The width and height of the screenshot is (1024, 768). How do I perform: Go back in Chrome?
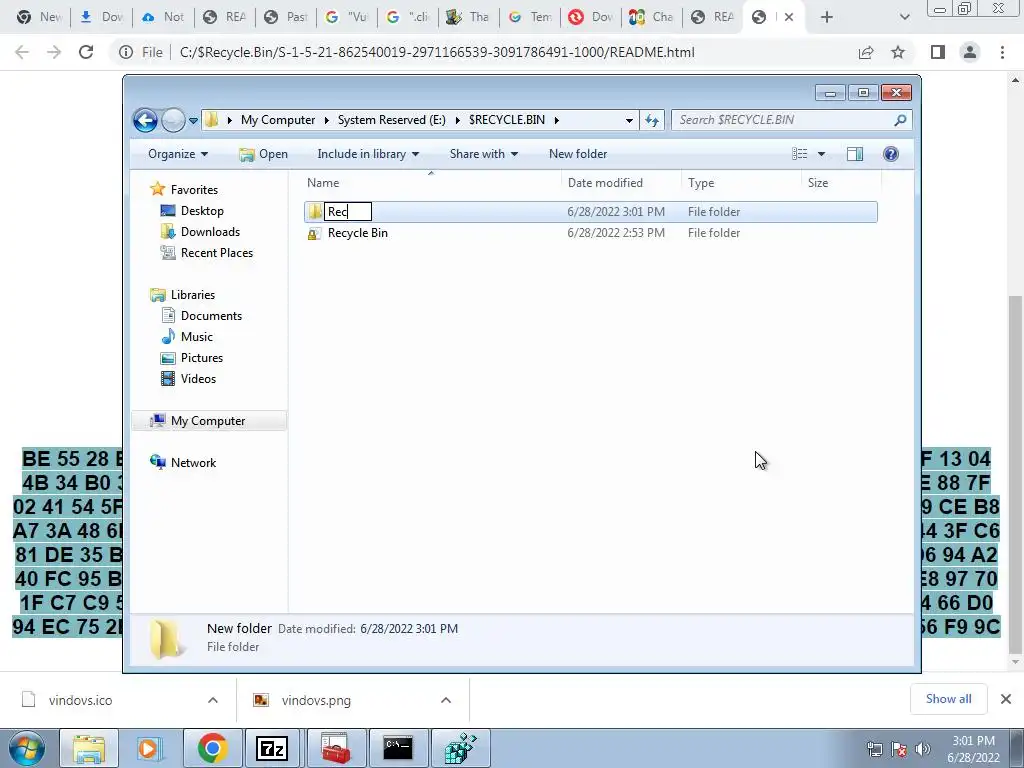tap(22, 52)
